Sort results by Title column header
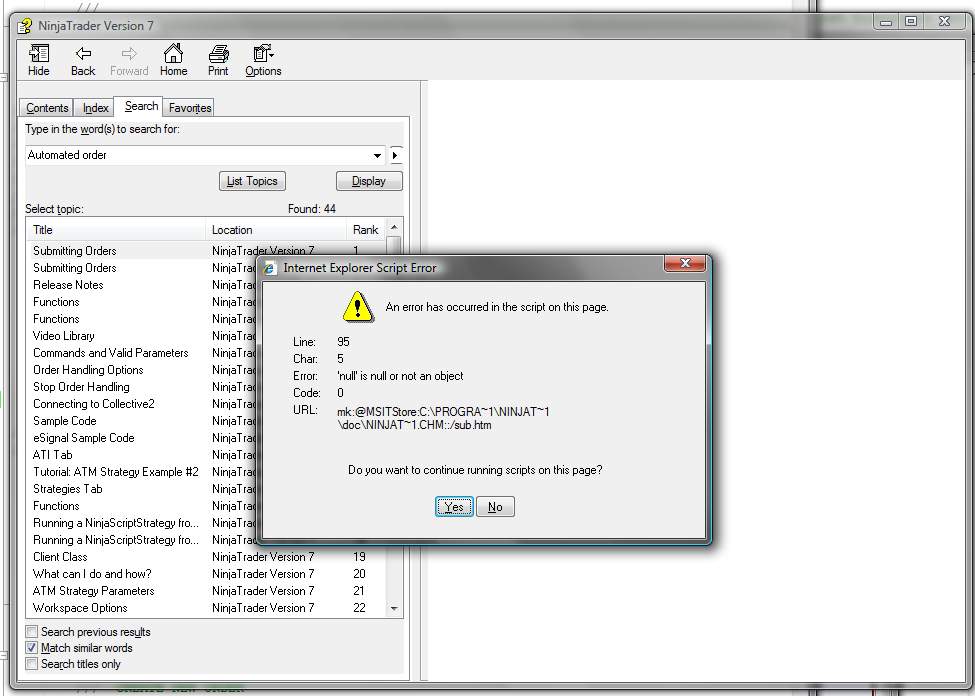Screen dimensions: 975x696 click(x=118, y=230)
